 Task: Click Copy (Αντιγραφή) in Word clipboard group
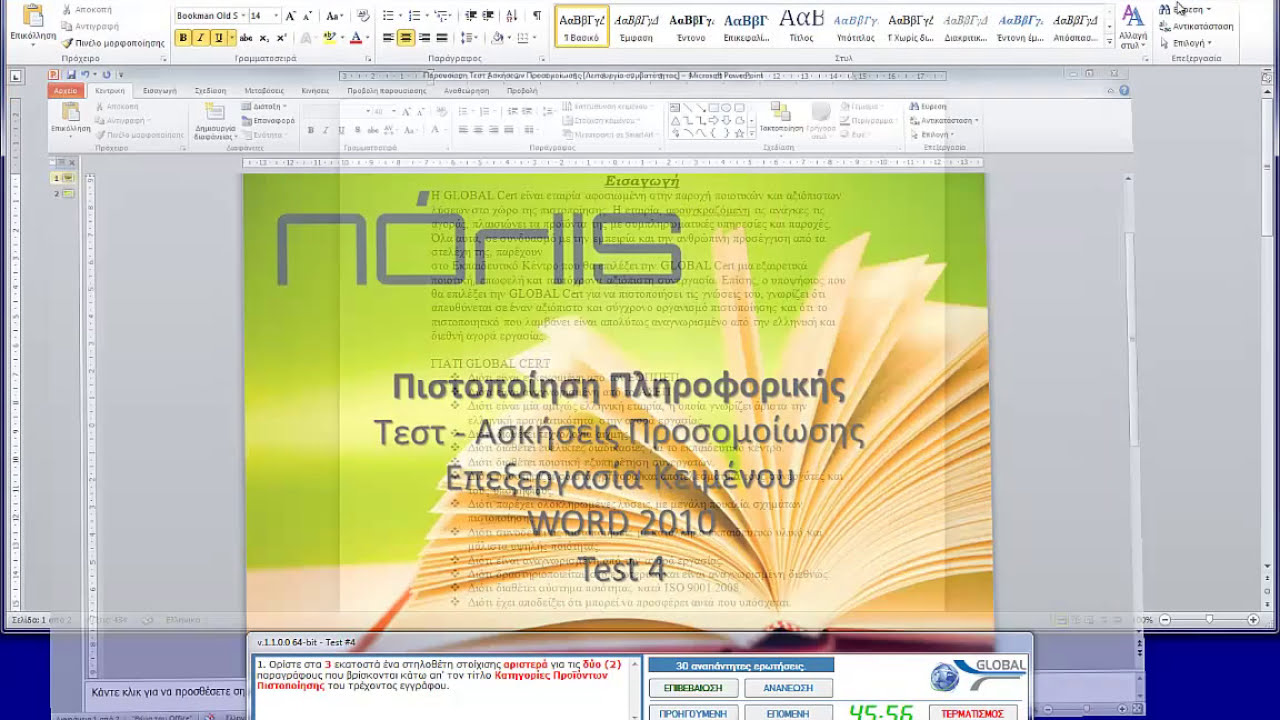point(89,26)
